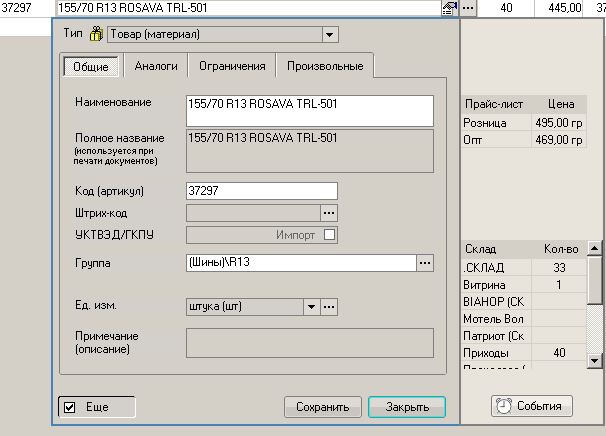This screenshot has width=606, height=436.
Task: Click the УКТВЭД/ГКПУ field
Action: point(262,235)
